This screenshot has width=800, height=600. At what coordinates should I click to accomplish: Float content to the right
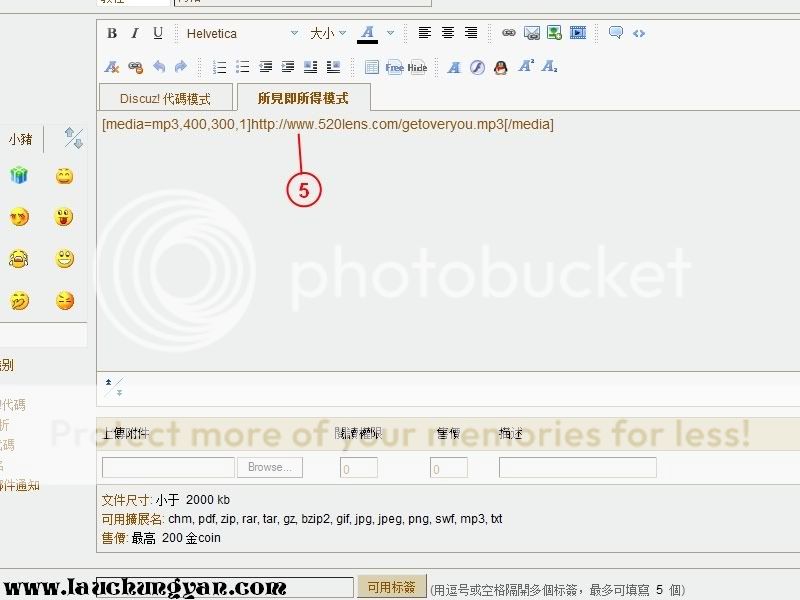coord(333,67)
